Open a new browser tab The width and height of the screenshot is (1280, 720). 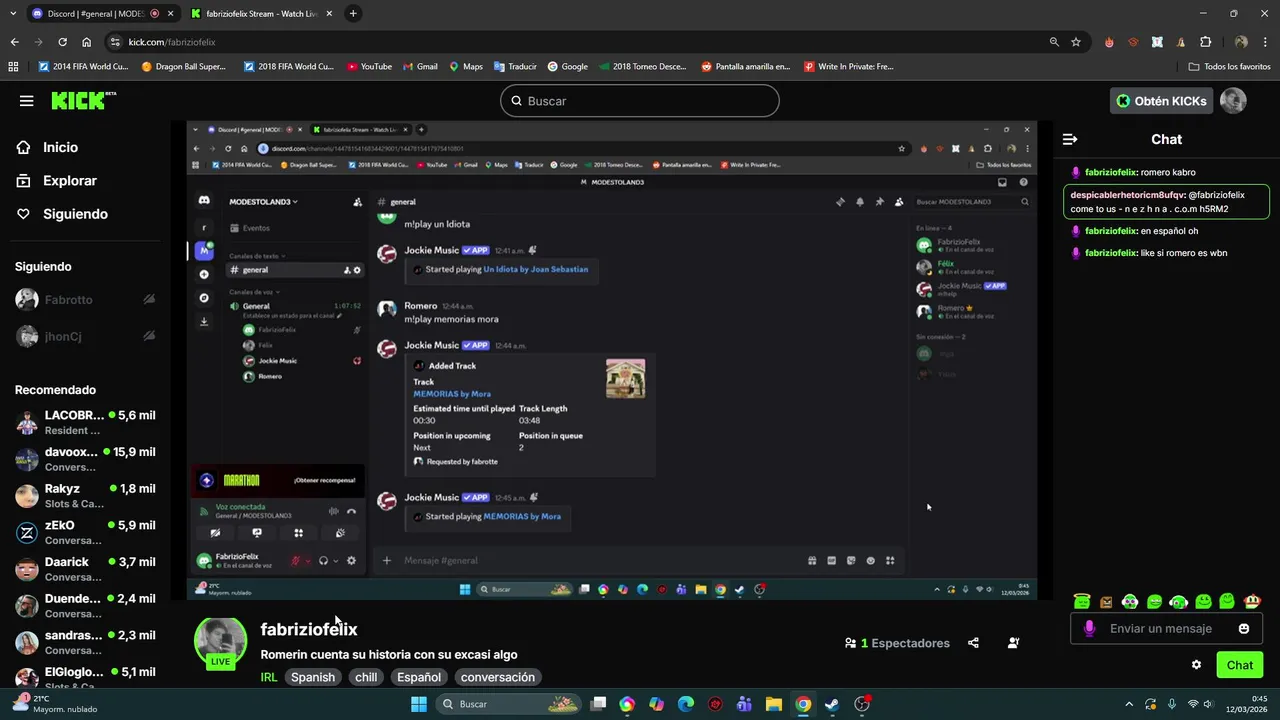(x=353, y=14)
